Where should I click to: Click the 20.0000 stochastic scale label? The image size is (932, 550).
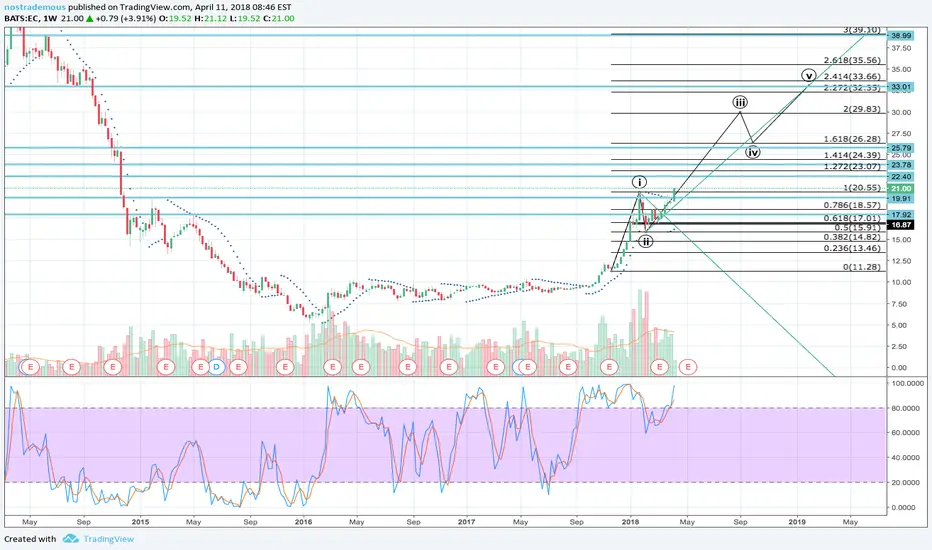[903, 483]
